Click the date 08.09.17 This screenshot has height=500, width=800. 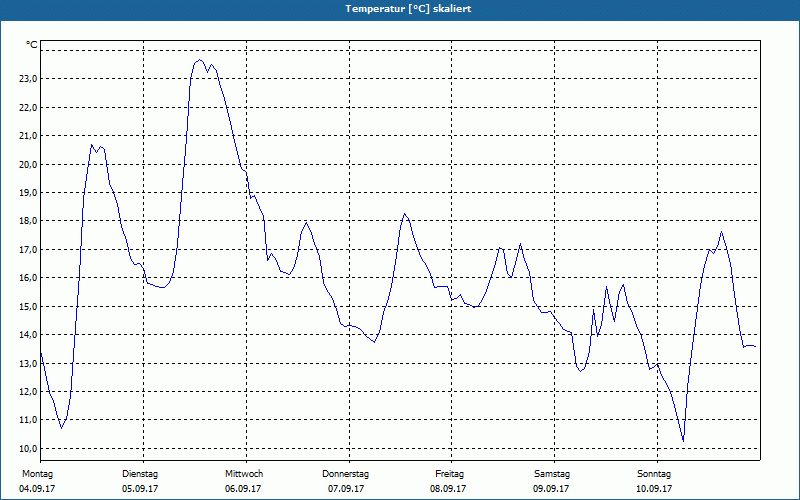448,489
